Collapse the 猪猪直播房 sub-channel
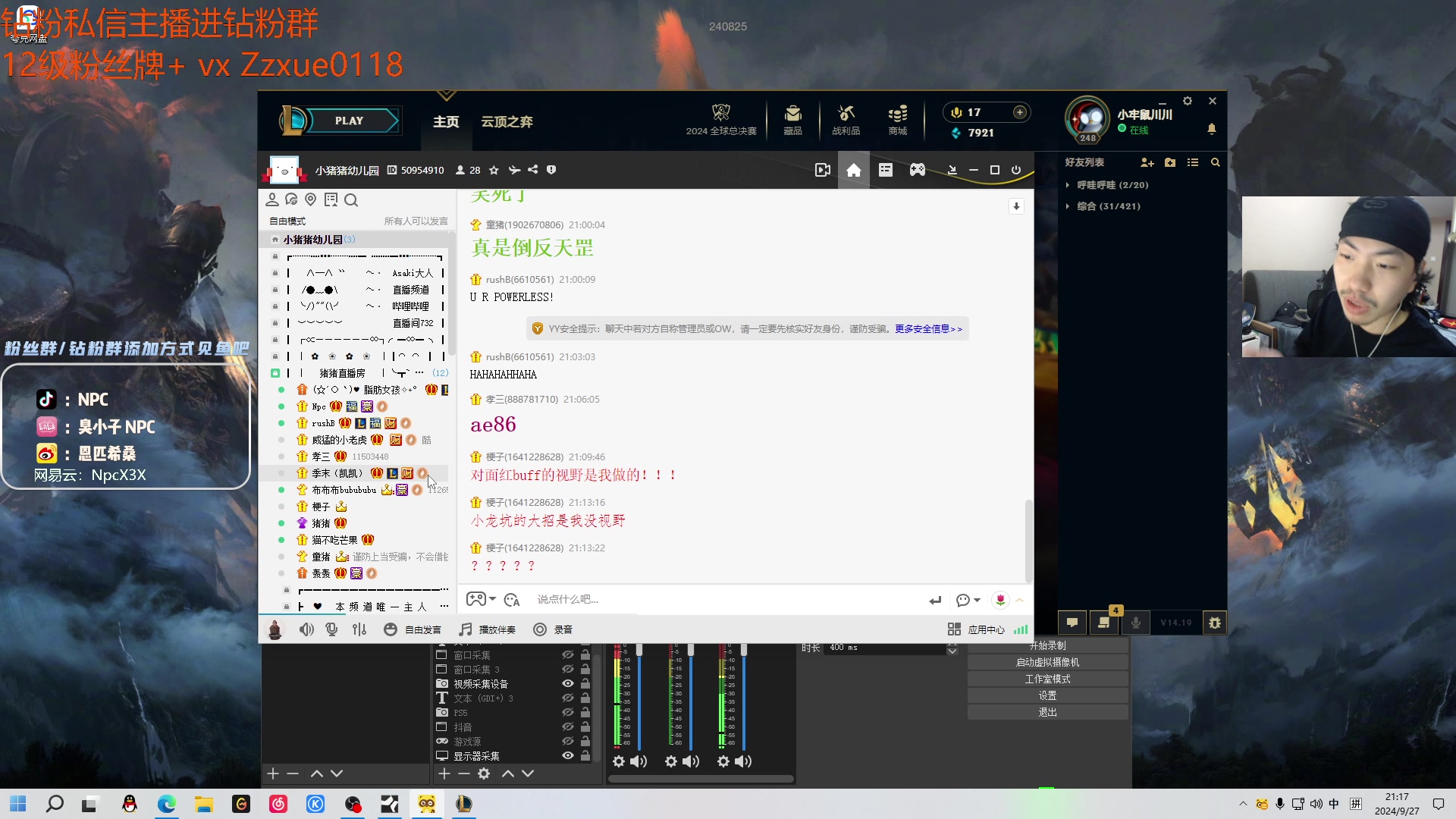 coord(275,373)
